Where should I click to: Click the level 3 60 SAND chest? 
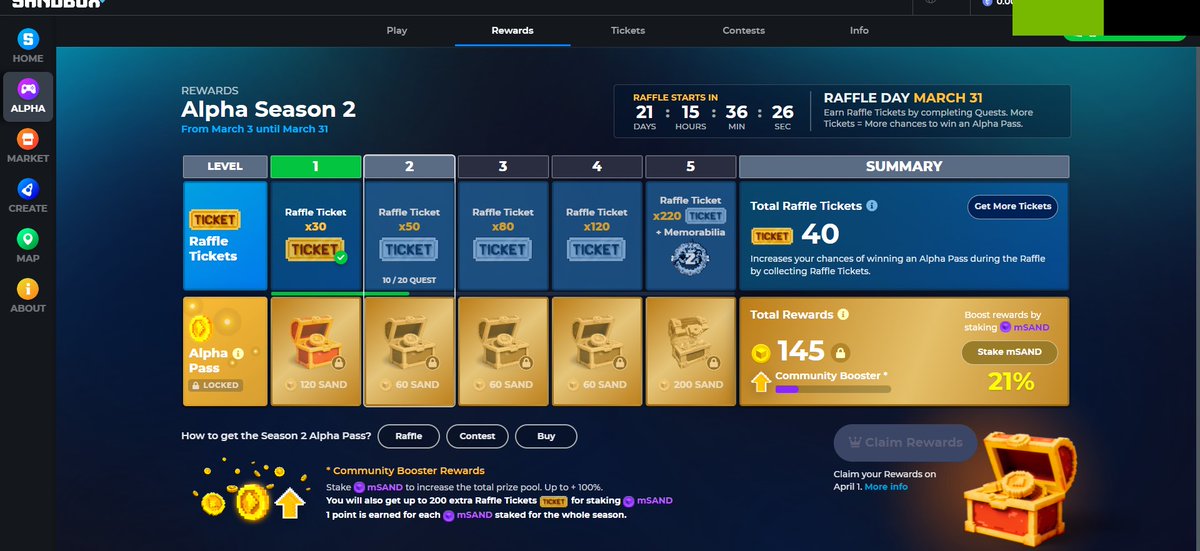pyautogui.click(x=502, y=345)
